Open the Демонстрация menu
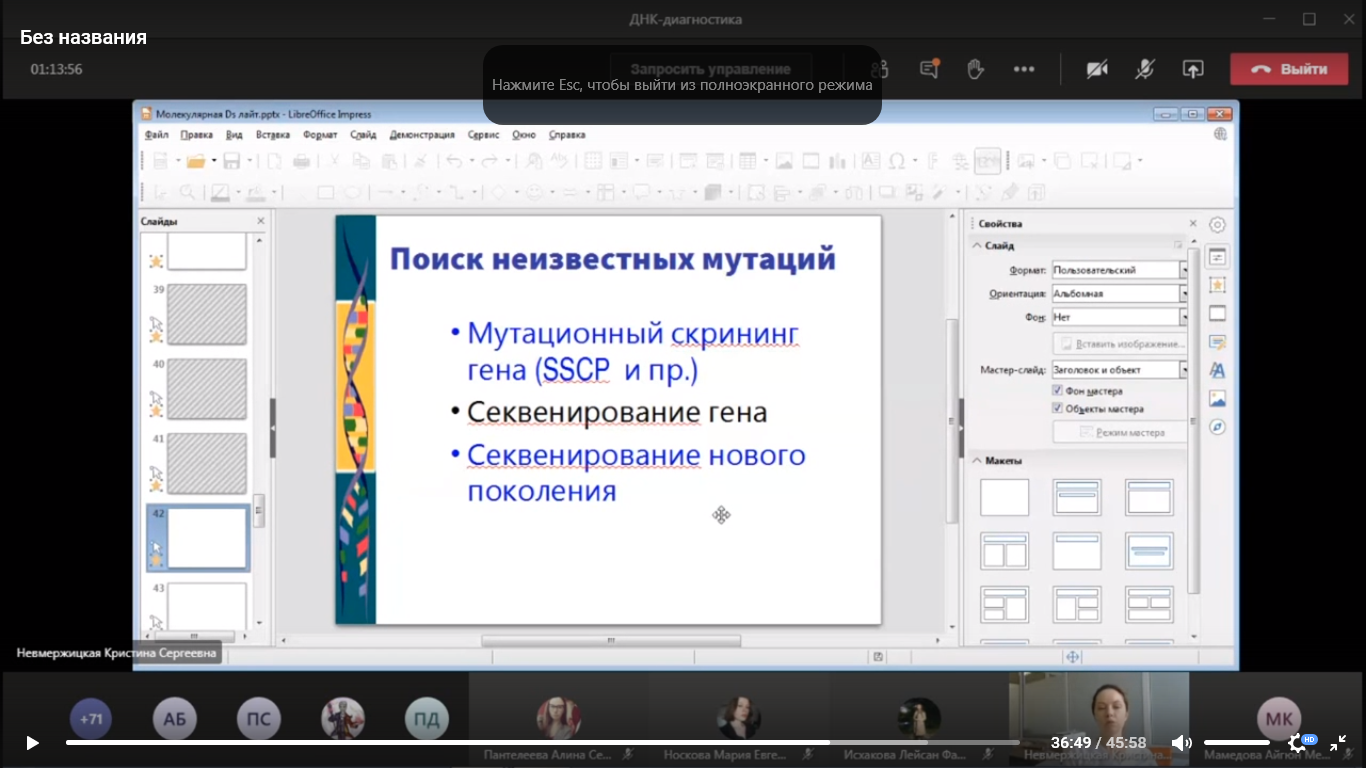This screenshot has width=1366, height=768. [422, 134]
